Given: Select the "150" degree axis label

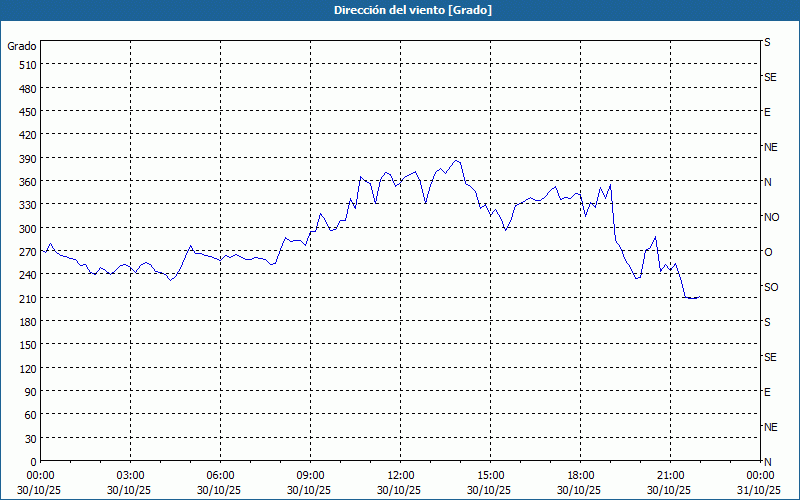Looking at the screenshot, I should 29,345.
